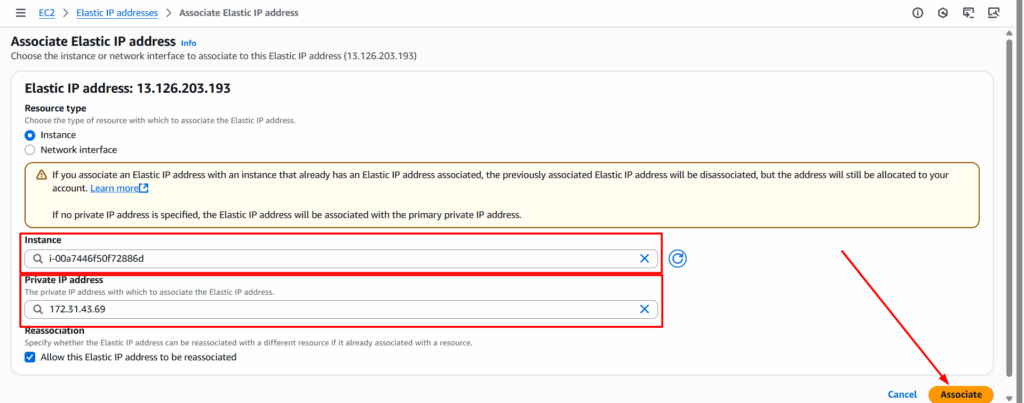Open the CloudShell terminal icon
This screenshot has height=403, width=1024.
[968, 12]
